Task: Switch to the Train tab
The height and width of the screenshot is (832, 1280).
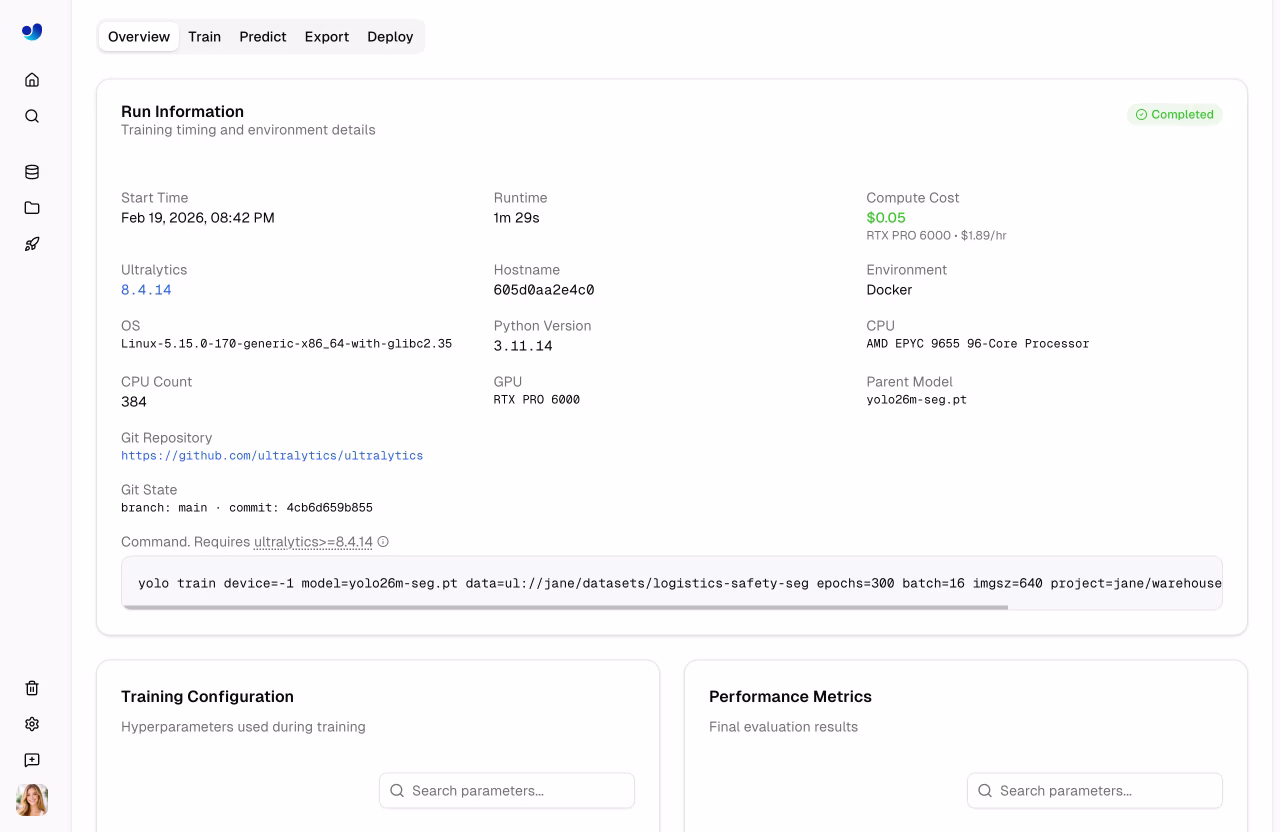Action: 204,36
